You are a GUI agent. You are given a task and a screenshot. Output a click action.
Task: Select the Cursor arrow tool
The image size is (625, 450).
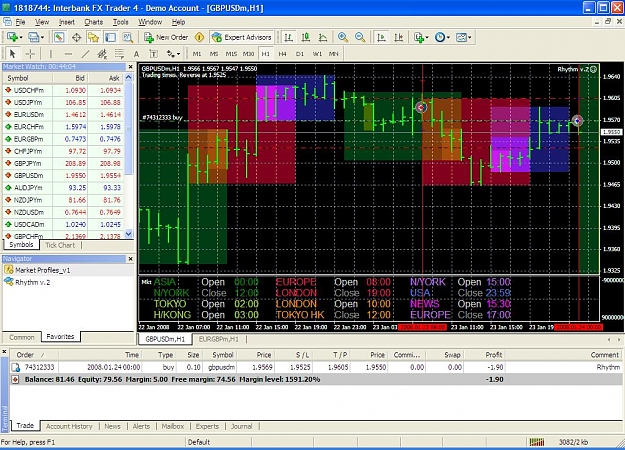(12, 53)
